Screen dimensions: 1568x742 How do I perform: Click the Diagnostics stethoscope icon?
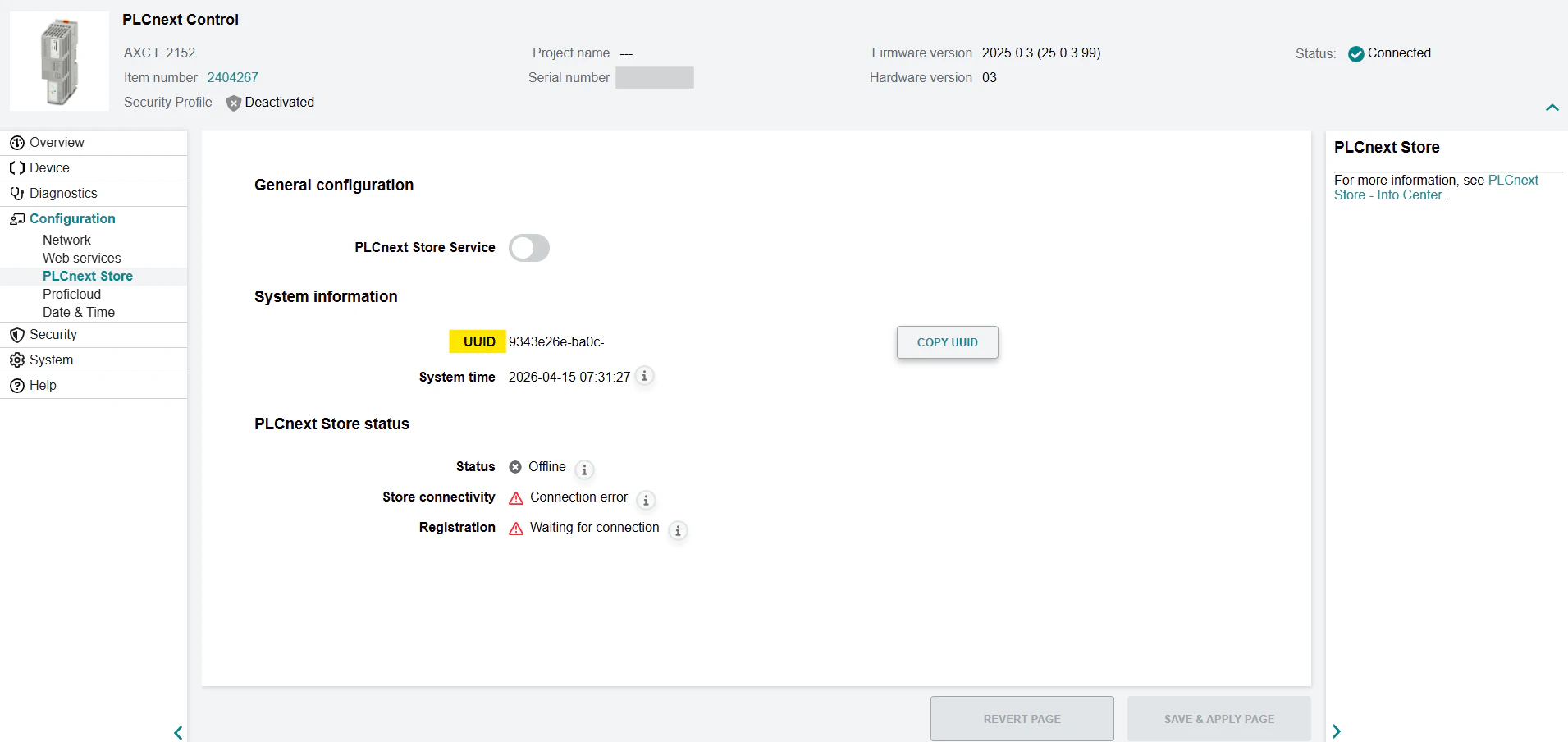pyautogui.click(x=16, y=194)
